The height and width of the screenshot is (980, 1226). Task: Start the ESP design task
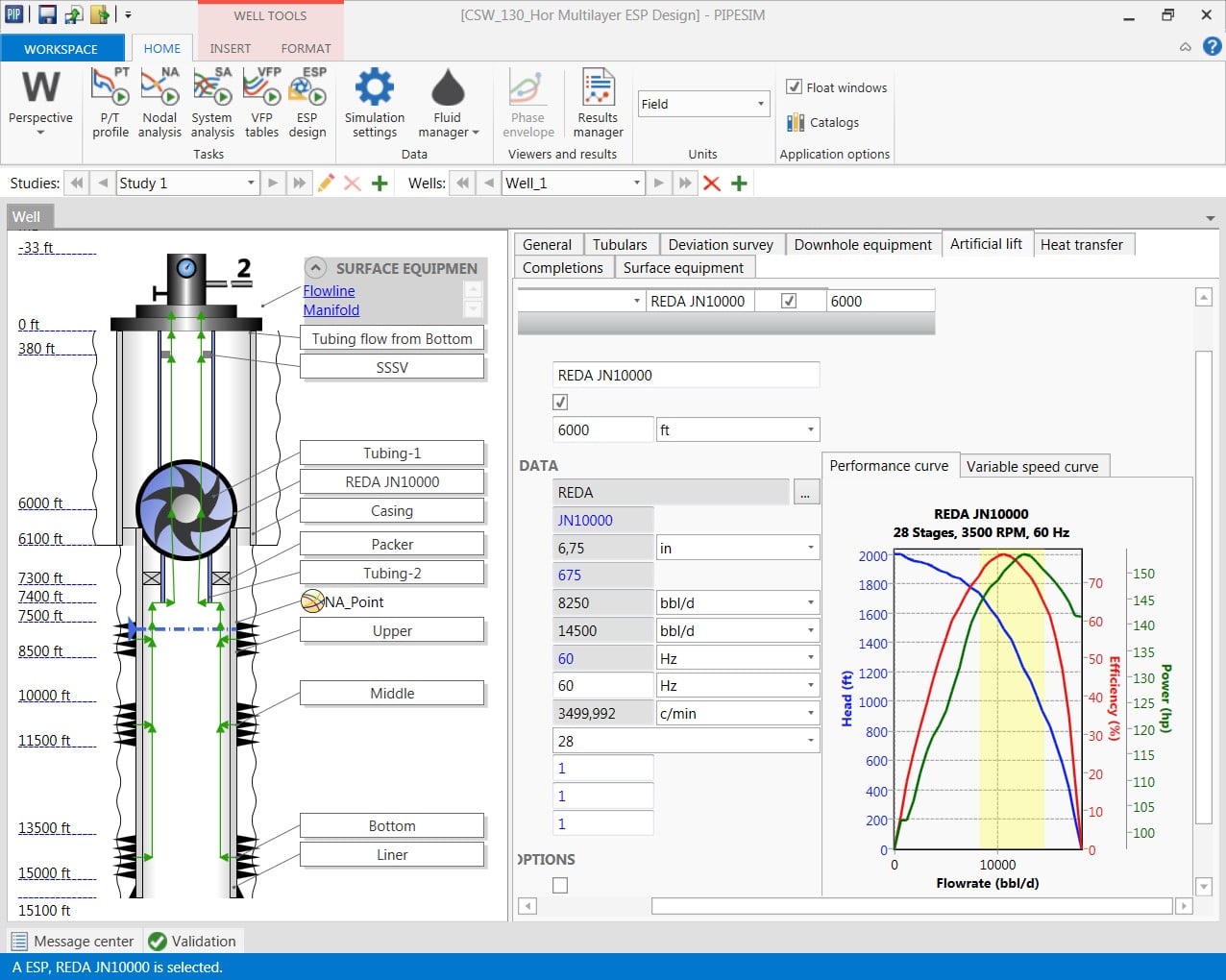pos(307,102)
